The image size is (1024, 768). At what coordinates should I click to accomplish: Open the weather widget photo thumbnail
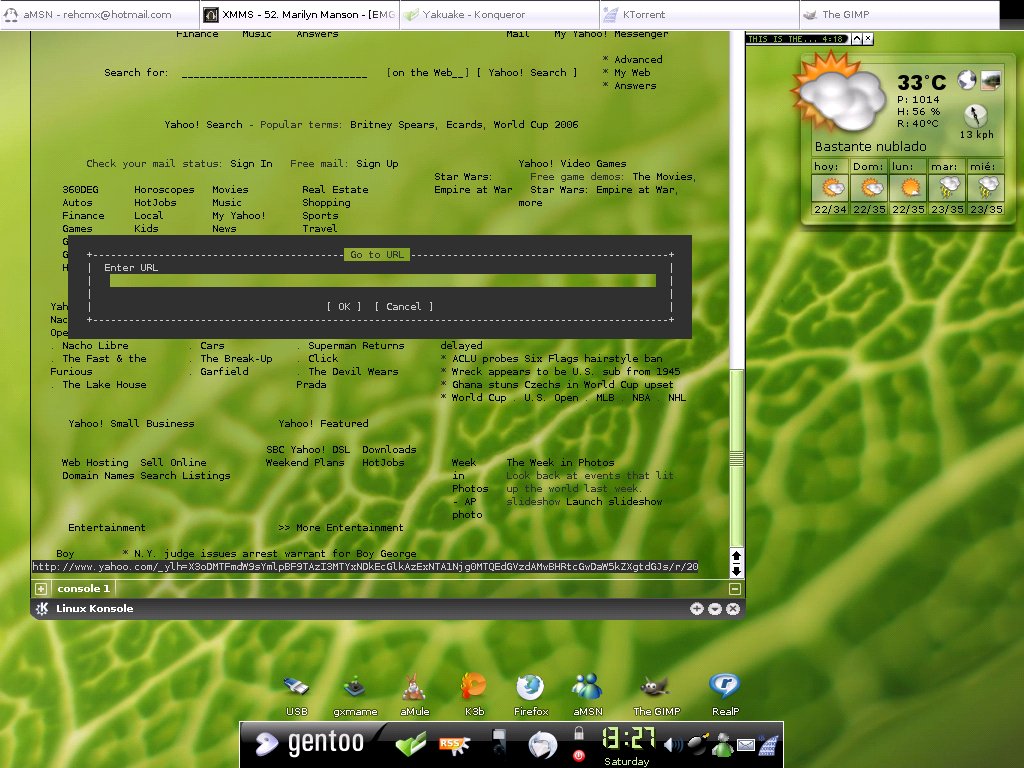pos(990,80)
